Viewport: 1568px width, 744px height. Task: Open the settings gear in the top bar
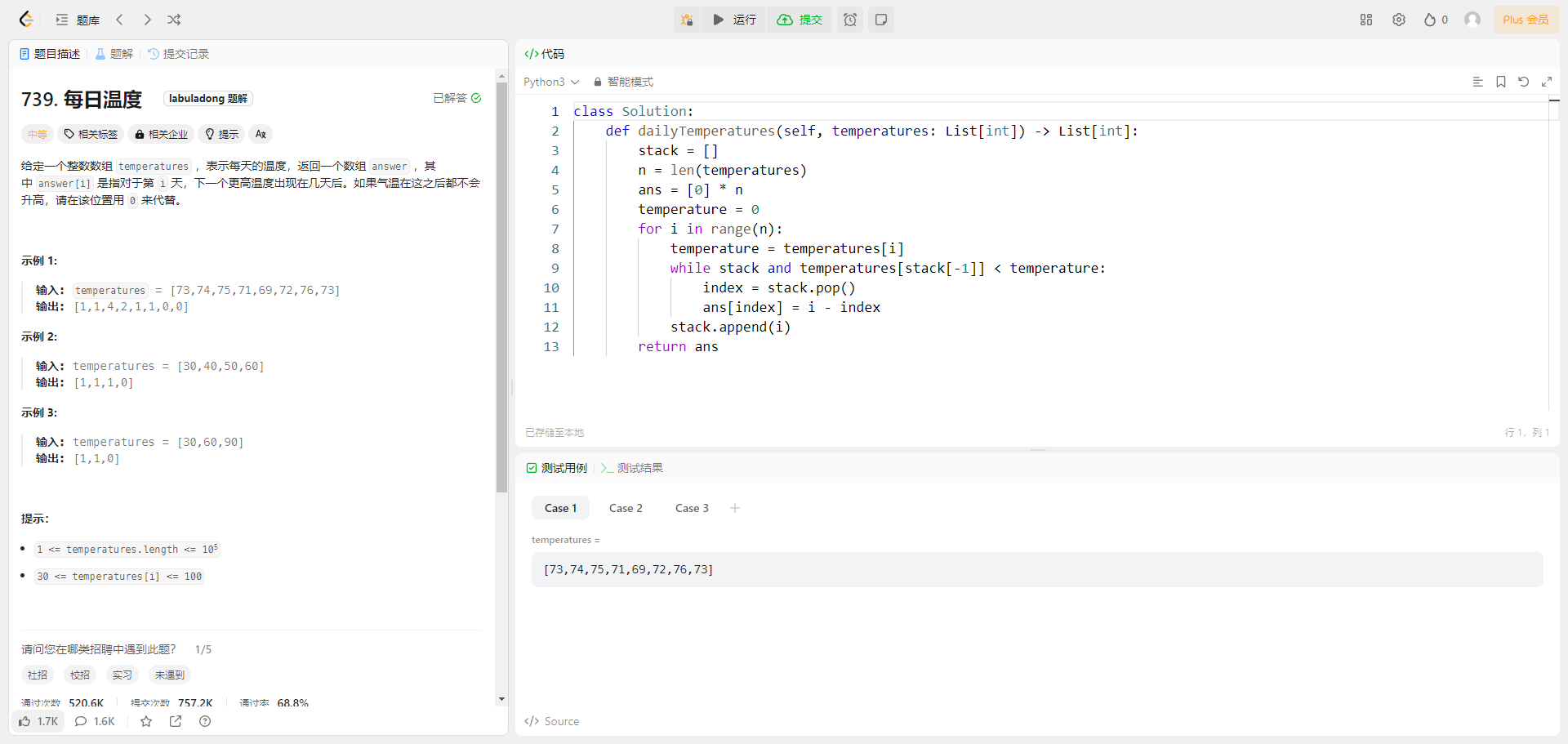click(1399, 20)
